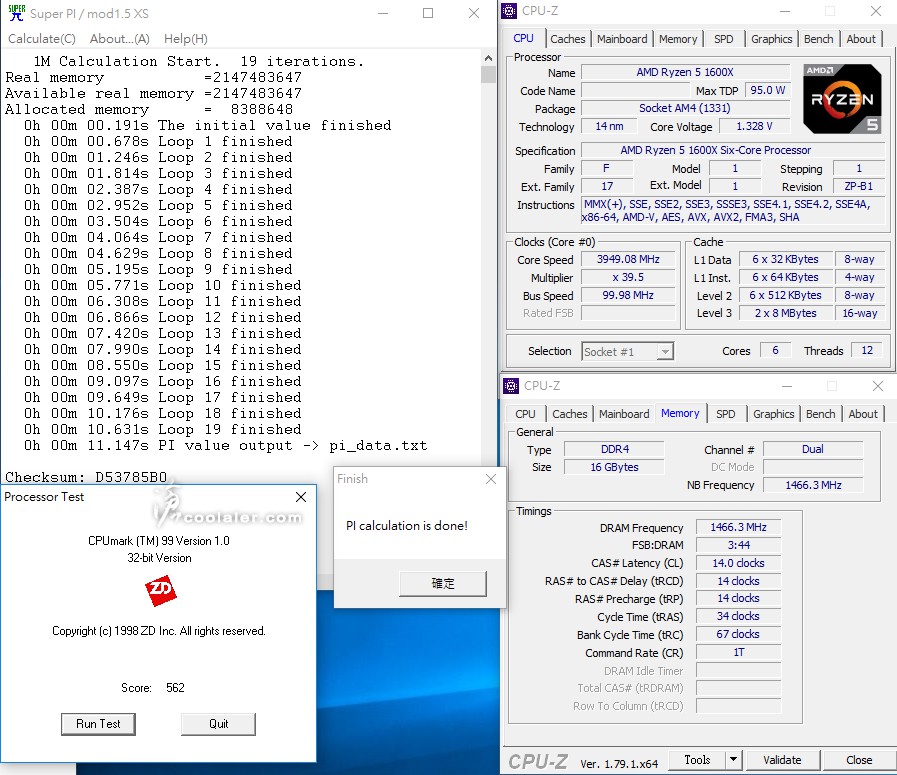This screenshot has width=897, height=775.
Task: Expand the Socket #1 selection dropdown
Action: [664, 351]
